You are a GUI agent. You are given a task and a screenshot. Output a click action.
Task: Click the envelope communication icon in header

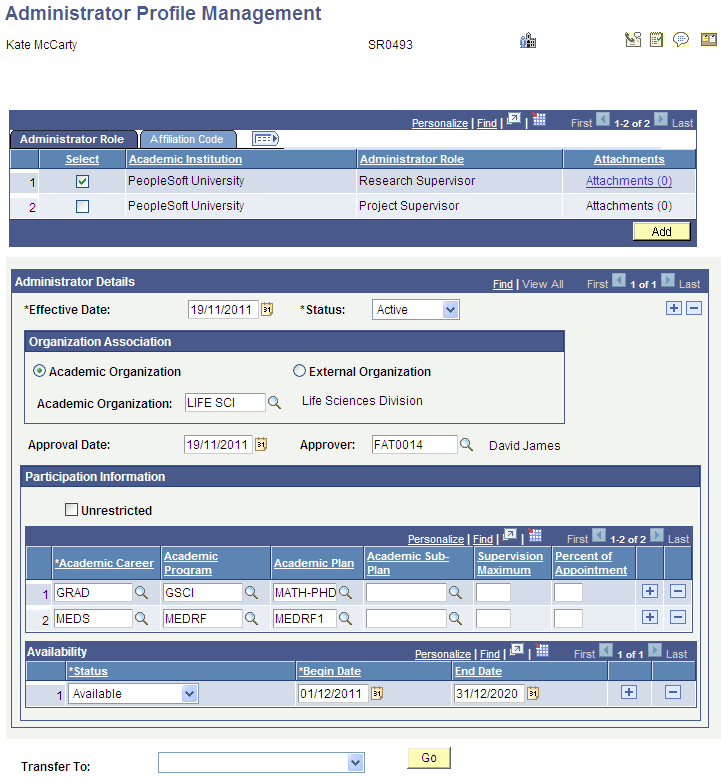click(633, 40)
